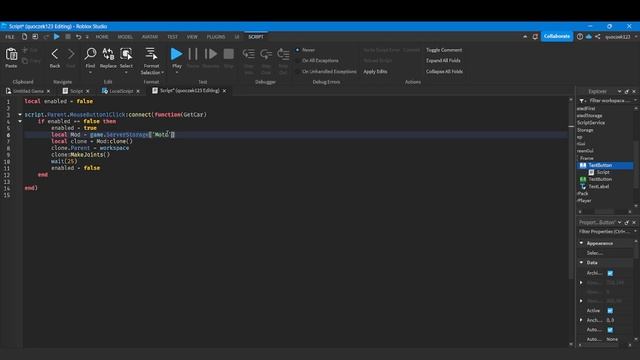Open the Replace tool
Image resolution: width=640 pixels, height=360 pixels.
(108, 53)
